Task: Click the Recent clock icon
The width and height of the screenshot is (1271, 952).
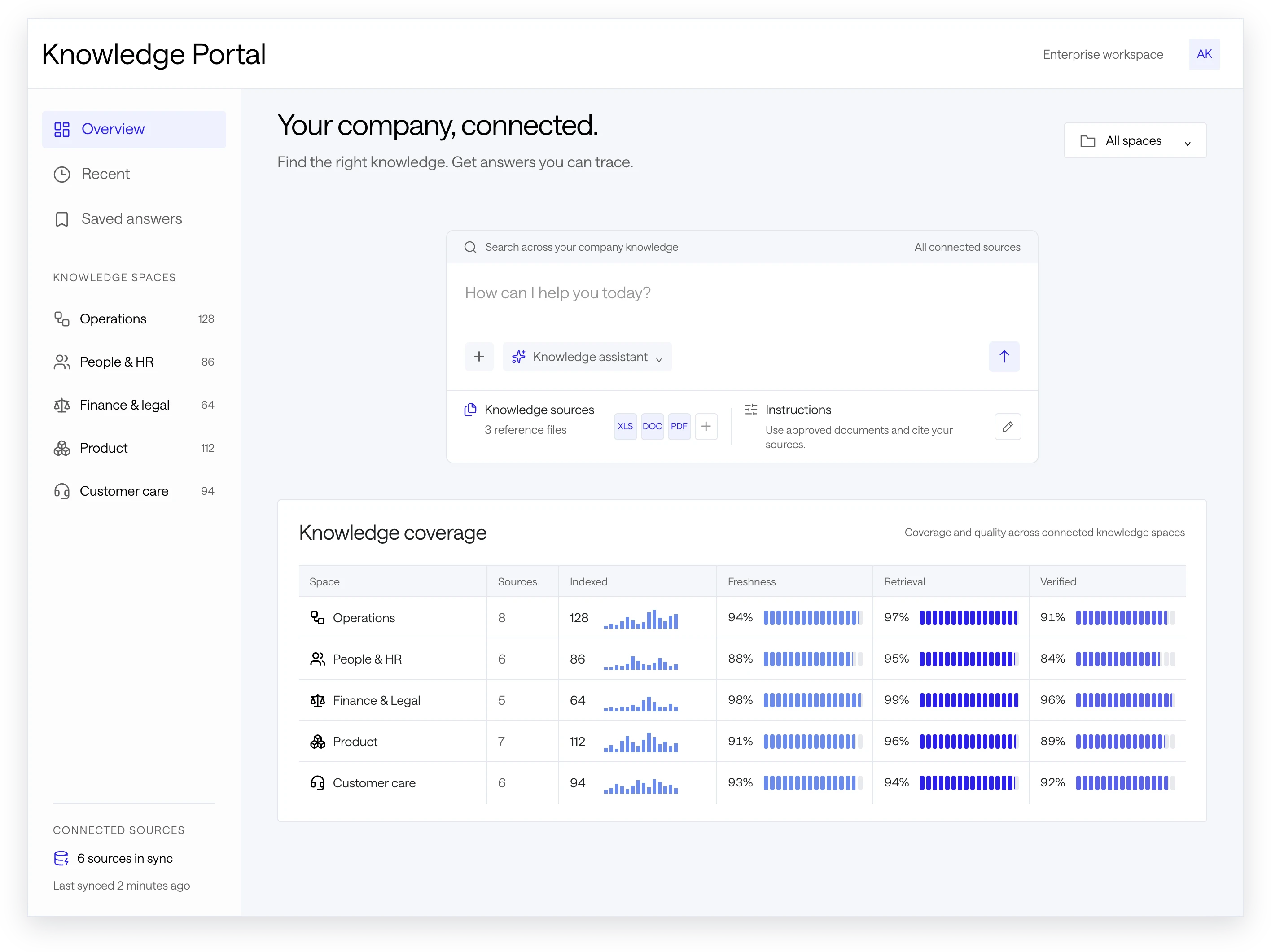Action: click(x=61, y=174)
